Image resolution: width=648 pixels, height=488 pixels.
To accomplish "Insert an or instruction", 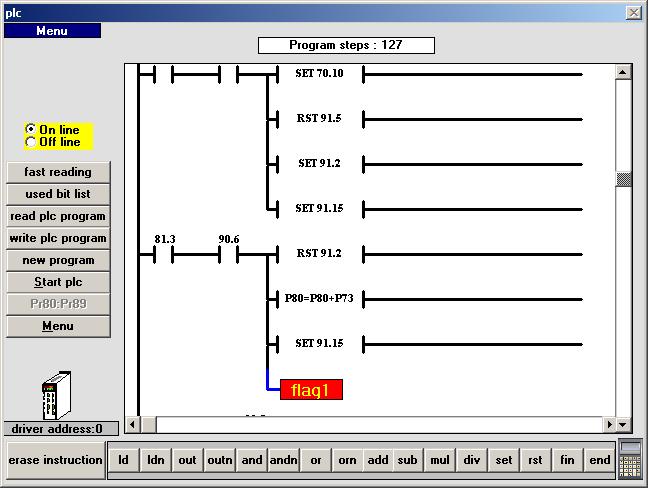I will 316,460.
